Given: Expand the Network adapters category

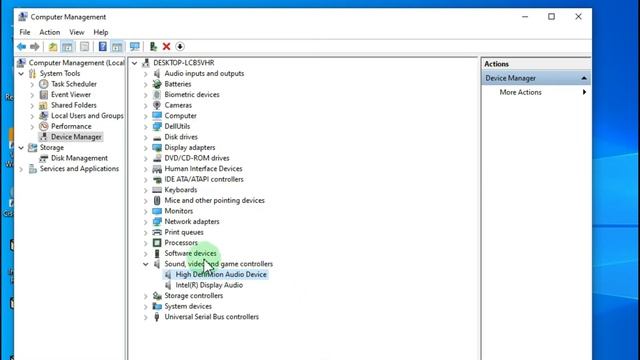Looking at the screenshot, I should coord(146,222).
